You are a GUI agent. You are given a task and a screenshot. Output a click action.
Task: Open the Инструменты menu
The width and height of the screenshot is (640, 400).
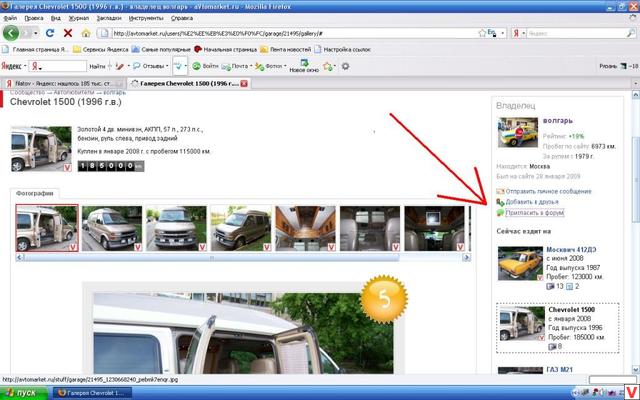click(146, 18)
